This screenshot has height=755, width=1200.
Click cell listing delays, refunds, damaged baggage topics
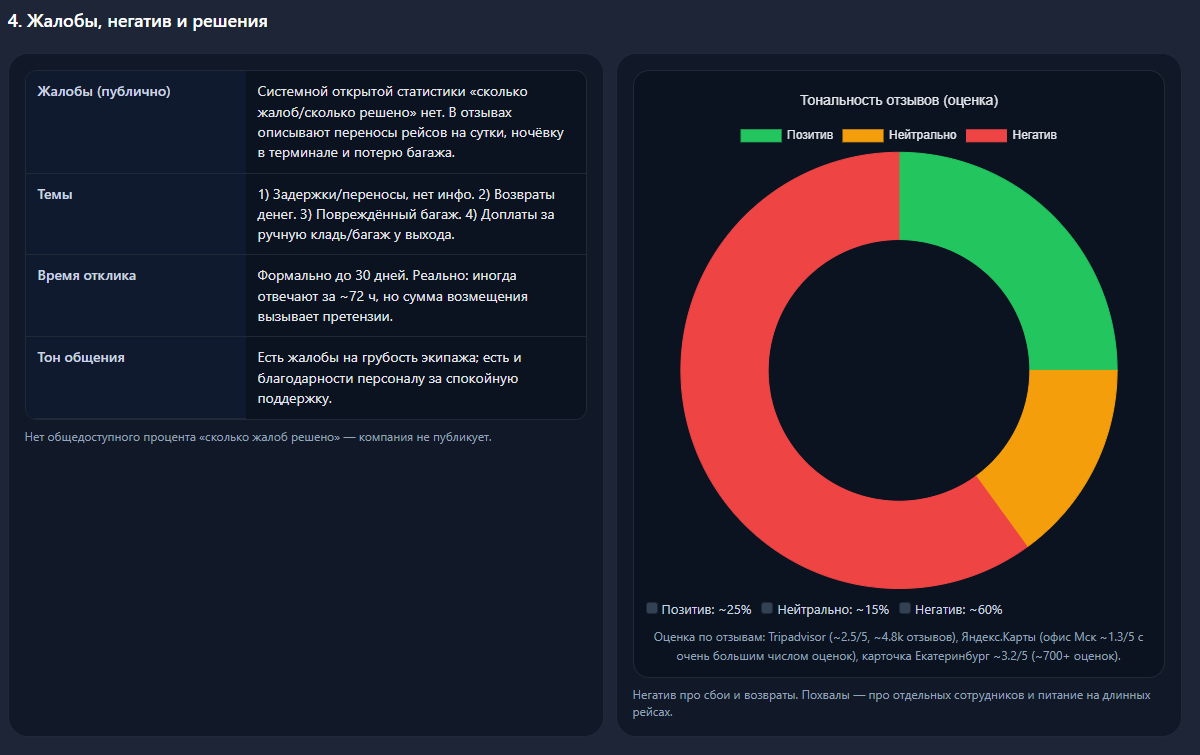(406, 214)
